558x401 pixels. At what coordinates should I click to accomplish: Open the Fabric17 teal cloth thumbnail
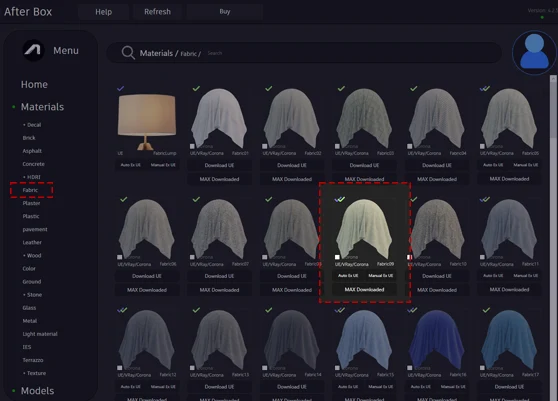pos(509,340)
